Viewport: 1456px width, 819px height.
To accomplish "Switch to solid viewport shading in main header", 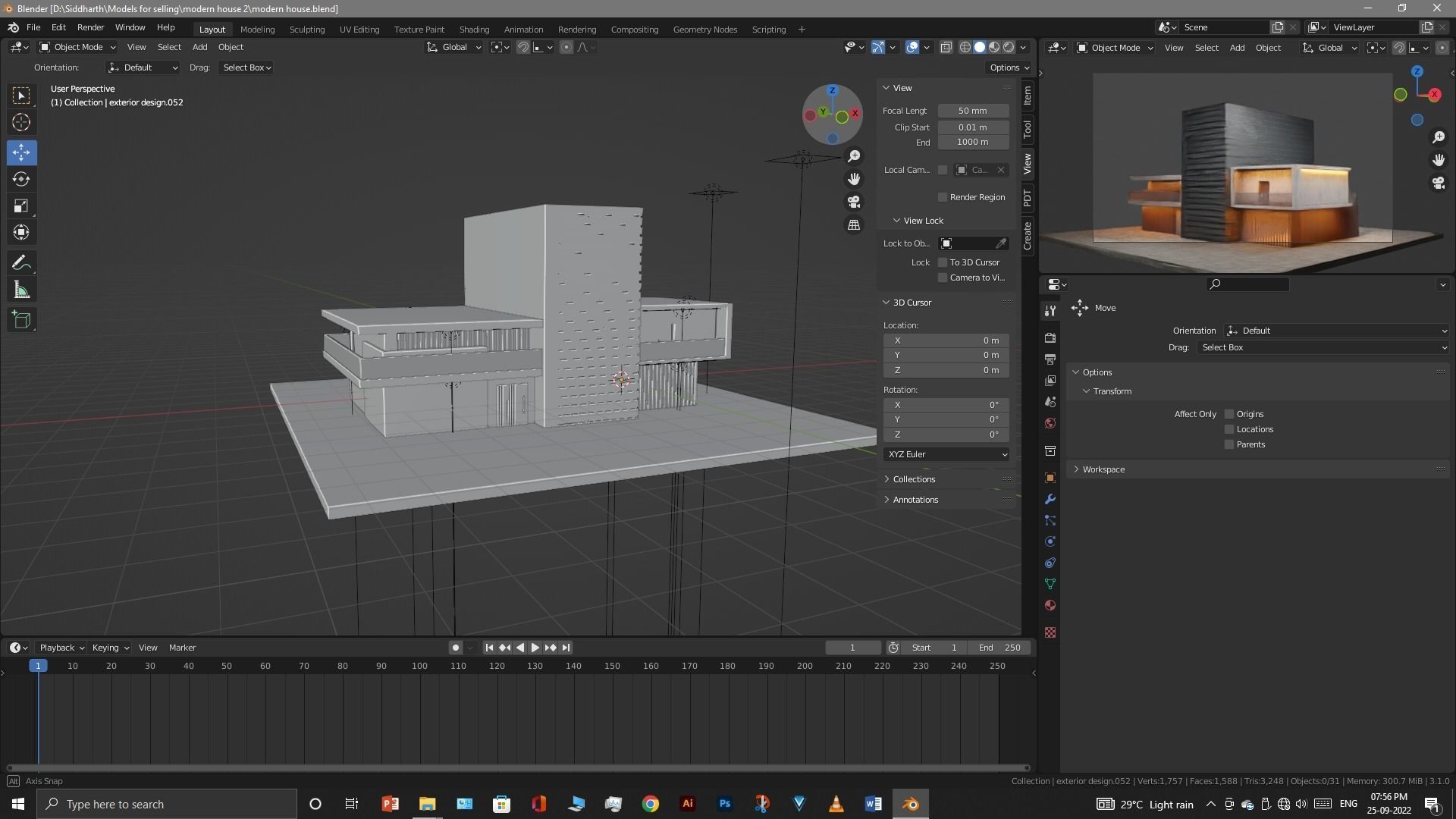I will coord(980,47).
